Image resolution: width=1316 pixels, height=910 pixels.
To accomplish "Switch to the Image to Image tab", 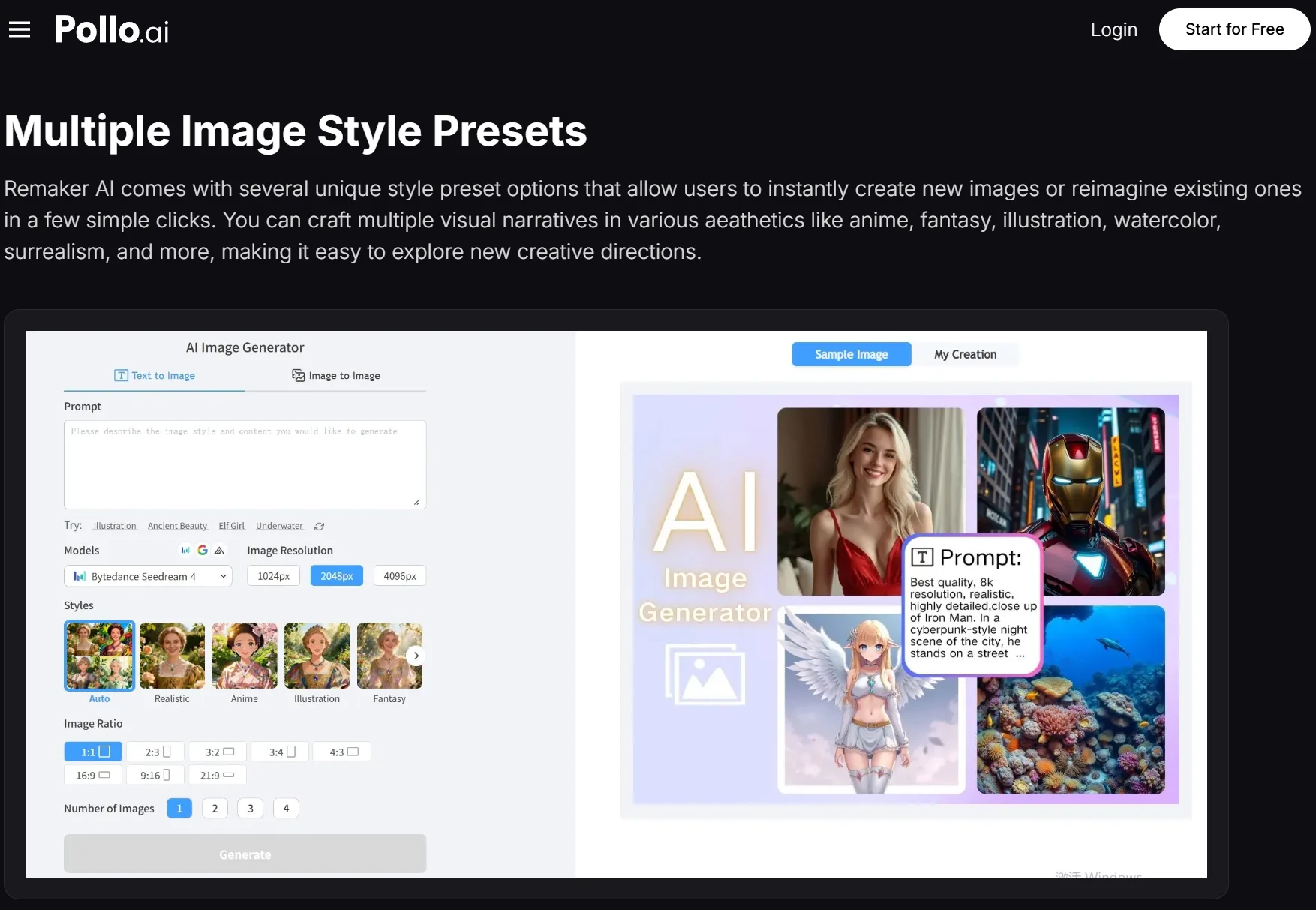I will [336, 376].
